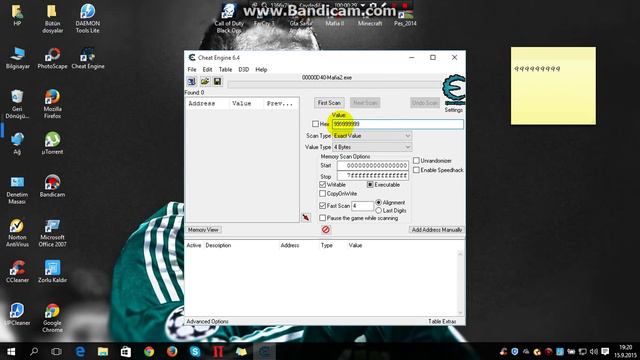Open File Explorer from the taskbar

click(x=103, y=351)
